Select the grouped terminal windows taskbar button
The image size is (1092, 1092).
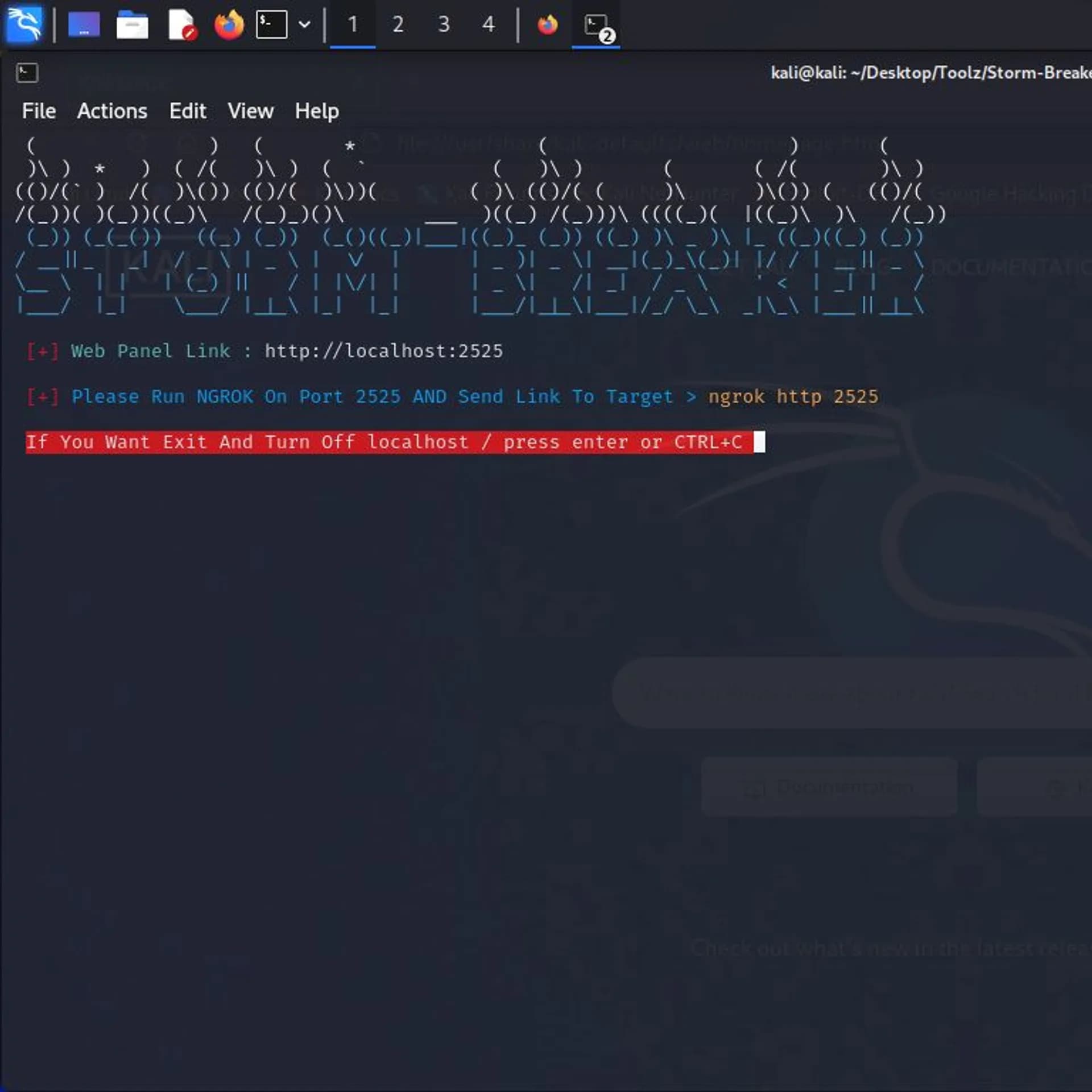click(x=596, y=25)
